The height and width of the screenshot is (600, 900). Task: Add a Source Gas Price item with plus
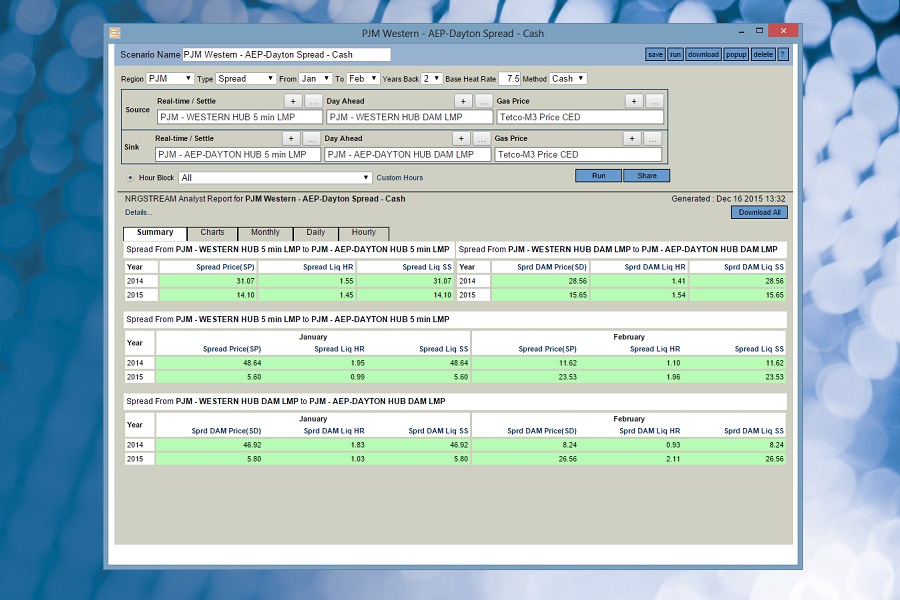pos(634,101)
